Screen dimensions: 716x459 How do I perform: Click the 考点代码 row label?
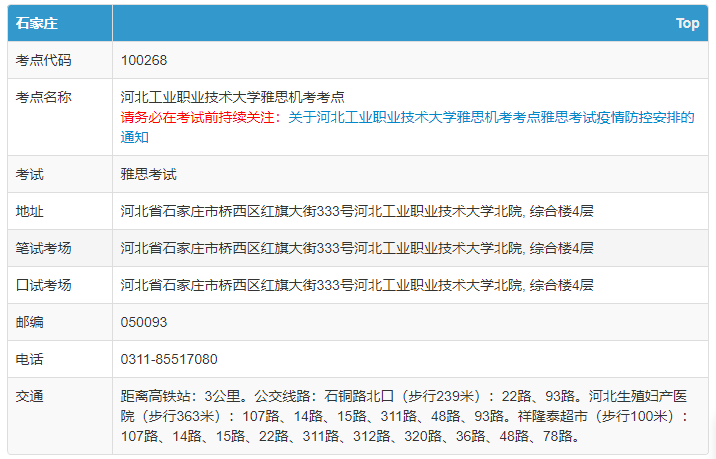(43, 60)
